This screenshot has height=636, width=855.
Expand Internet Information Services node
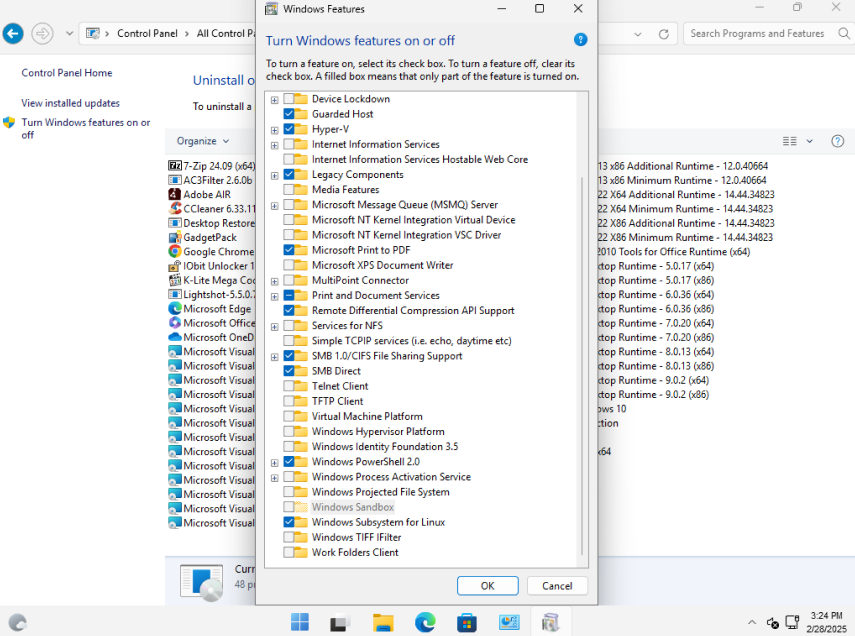274,145
